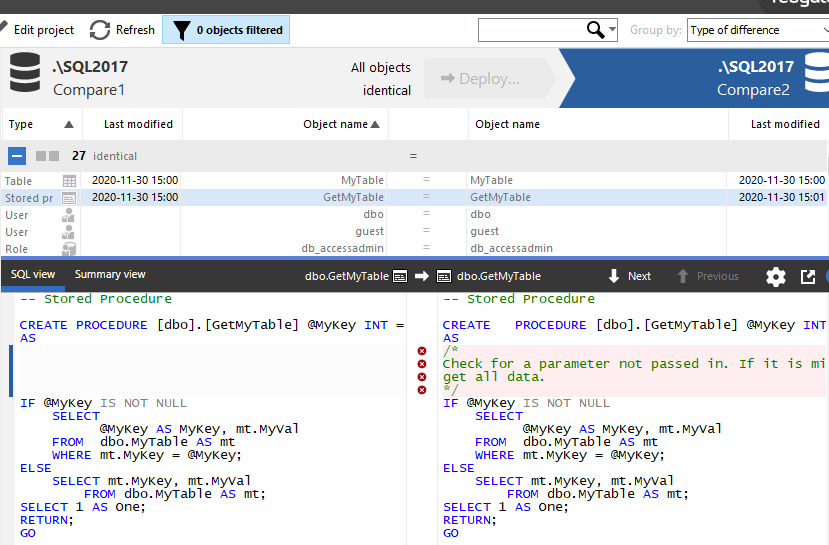Expand the search options dropdown arrow
The width and height of the screenshot is (829, 545).
coord(612,30)
